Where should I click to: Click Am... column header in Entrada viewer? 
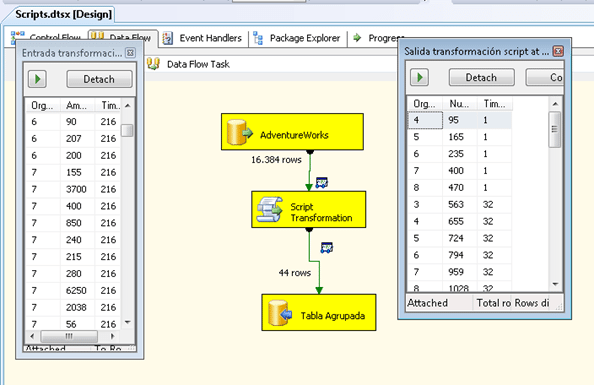(77, 105)
